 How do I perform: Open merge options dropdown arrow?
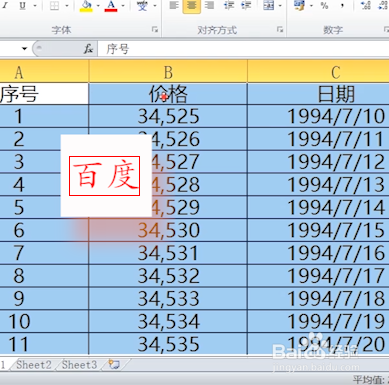(x=280, y=5)
